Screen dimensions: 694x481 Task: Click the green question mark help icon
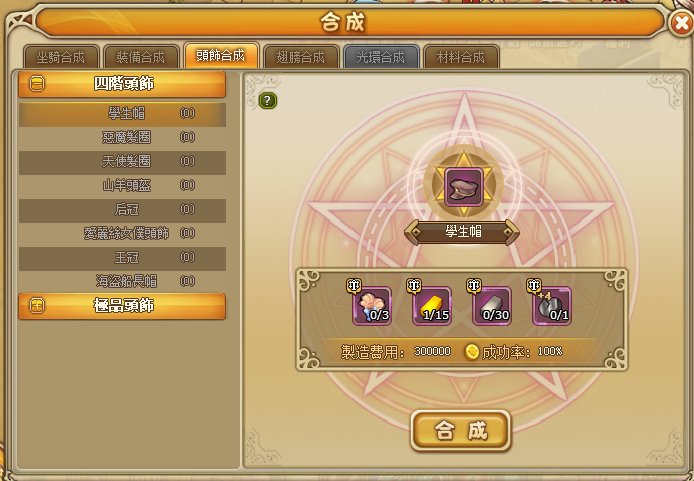tap(267, 101)
